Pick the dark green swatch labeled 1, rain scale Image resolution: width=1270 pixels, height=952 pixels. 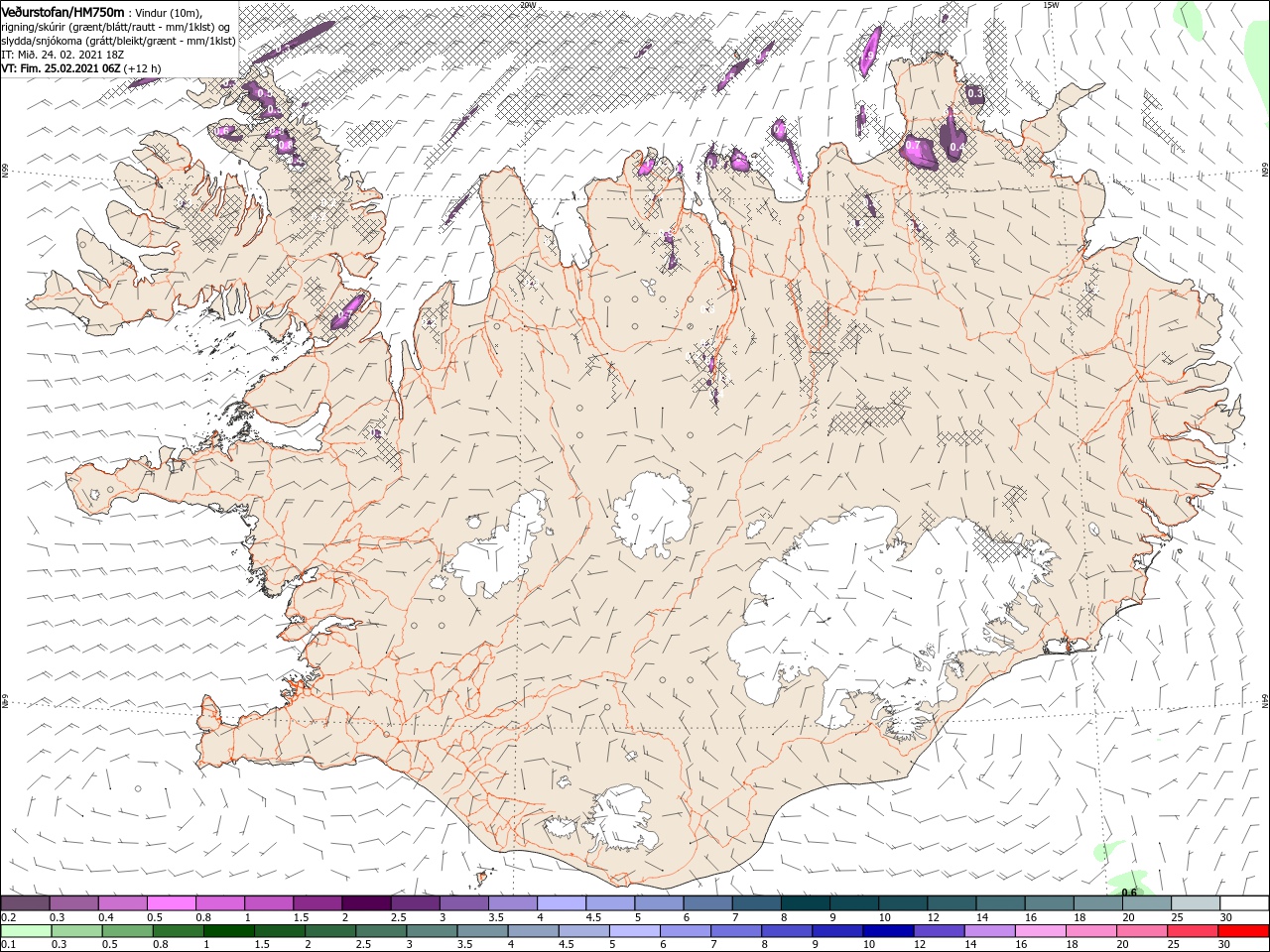point(228,931)
